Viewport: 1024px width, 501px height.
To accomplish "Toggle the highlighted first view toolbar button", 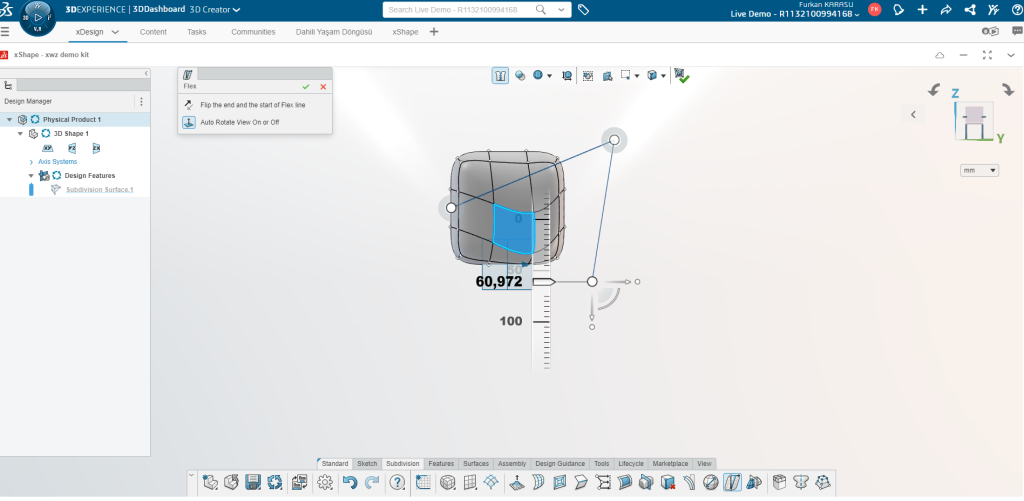I will [500, 75].
